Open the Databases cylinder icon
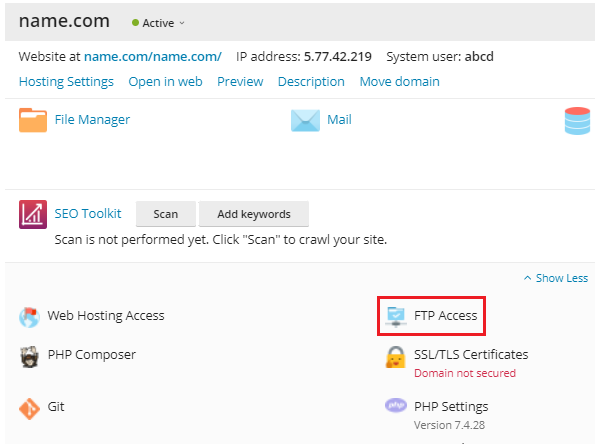 [x=577, y=121]
